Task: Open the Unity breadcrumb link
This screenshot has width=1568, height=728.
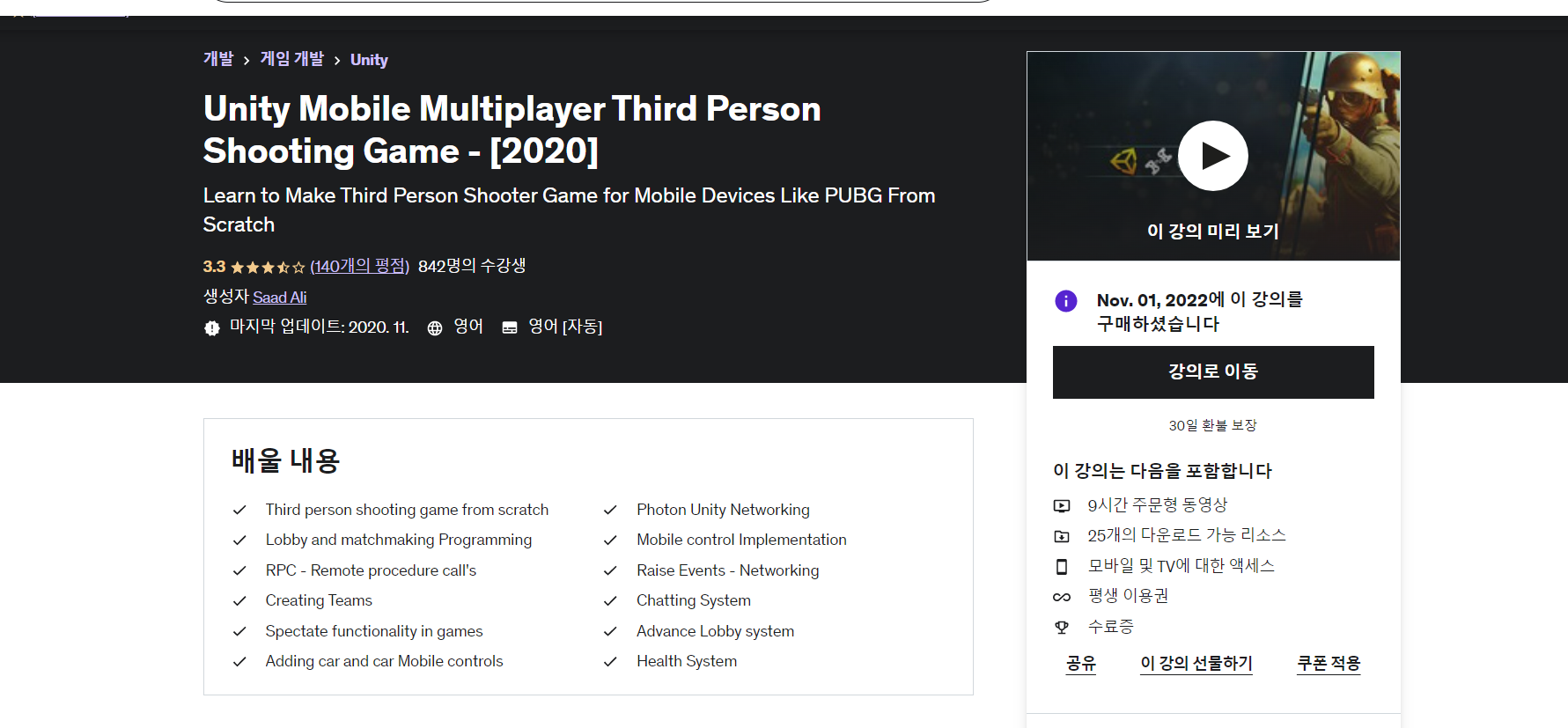Action: [369, 60]
